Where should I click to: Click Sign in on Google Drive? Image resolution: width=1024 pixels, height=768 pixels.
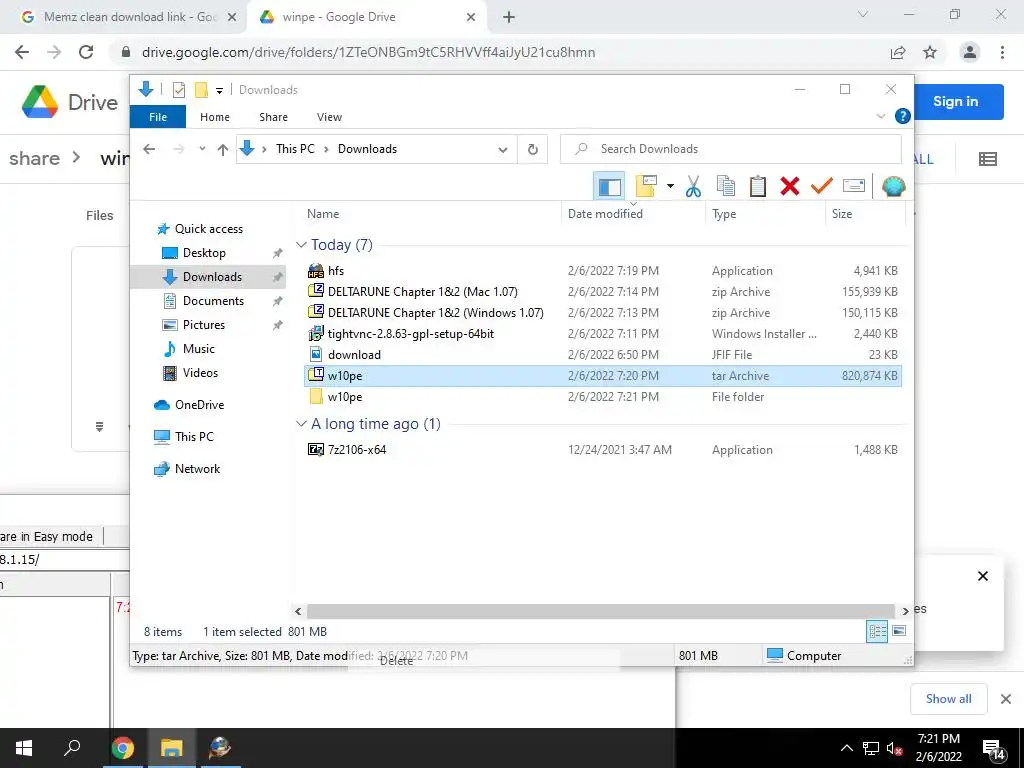pyautogui.click(x=955, y=101)
